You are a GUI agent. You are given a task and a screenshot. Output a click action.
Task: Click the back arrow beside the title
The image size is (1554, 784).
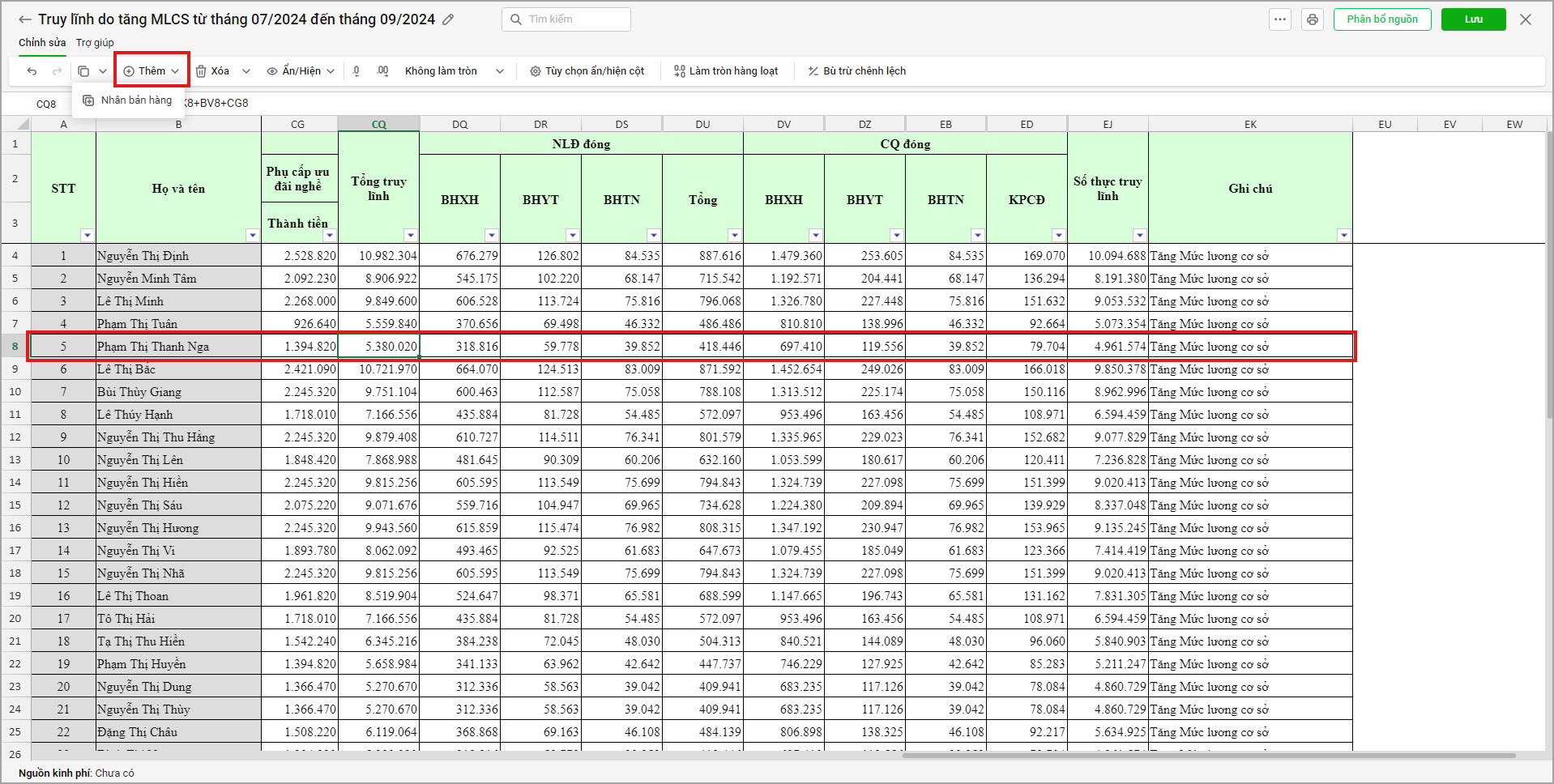[x=25, y=19]
